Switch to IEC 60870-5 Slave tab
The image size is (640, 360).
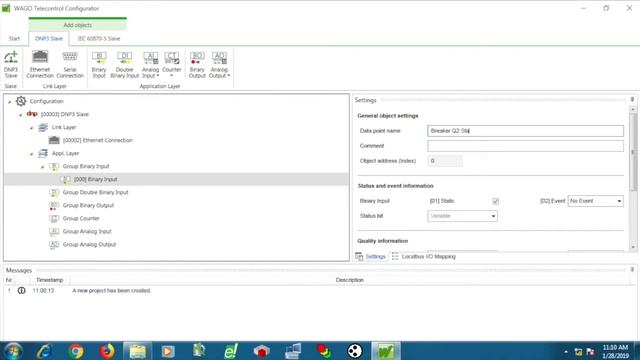pos(99,38)
